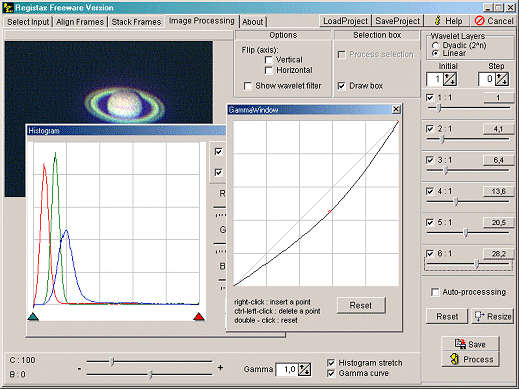This screenshot has width=519, height=389.
Task: Click the Resize icon button
Action: coord(492,316)
